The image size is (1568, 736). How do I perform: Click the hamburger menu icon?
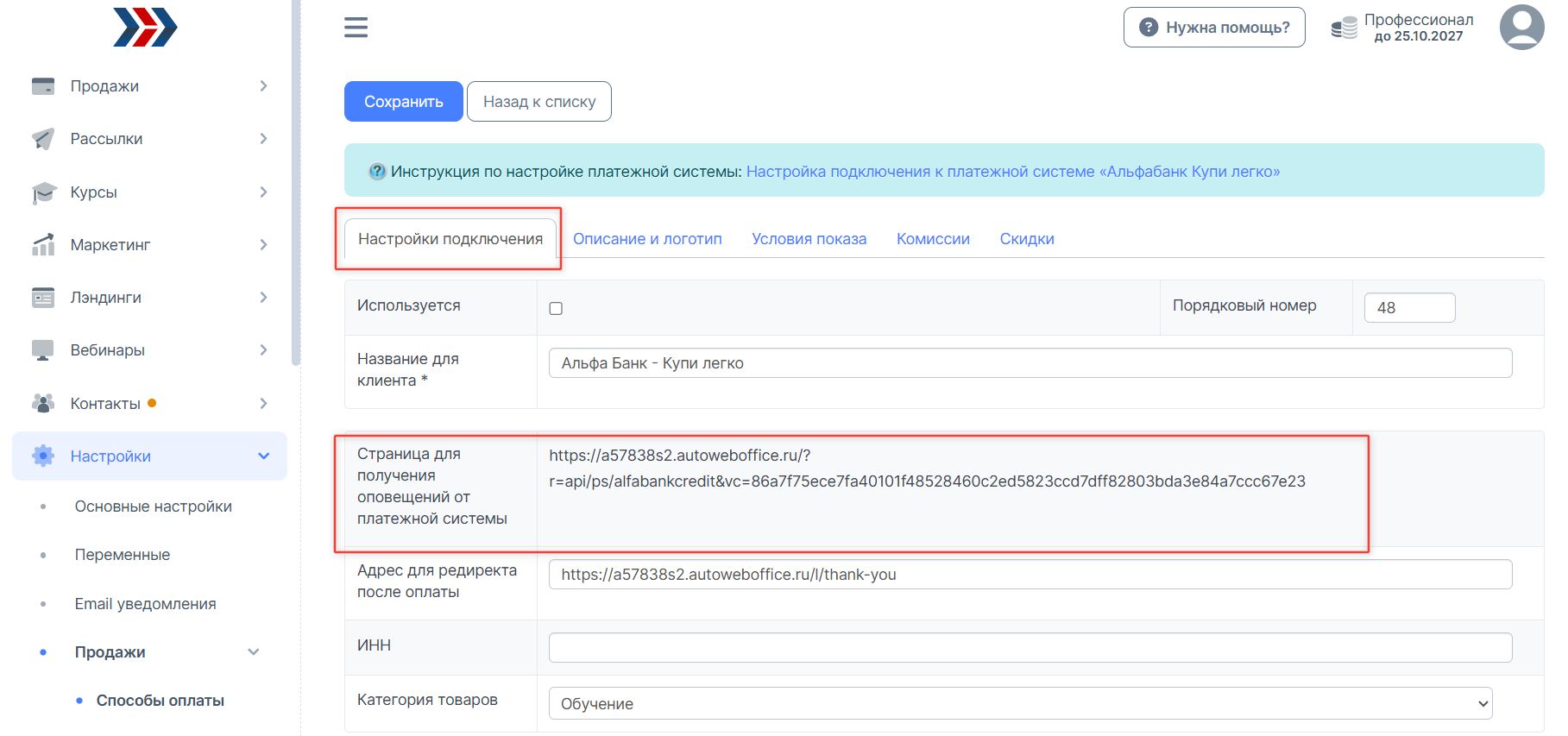pos(356,28)
